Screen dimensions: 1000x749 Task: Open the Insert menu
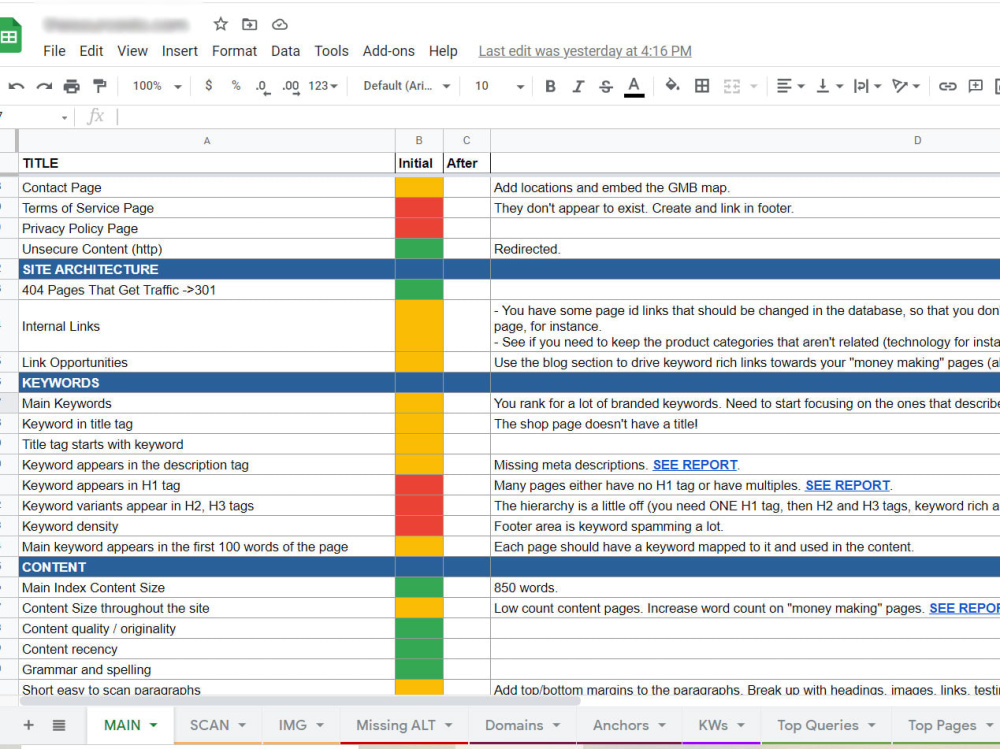pos(179,51)
